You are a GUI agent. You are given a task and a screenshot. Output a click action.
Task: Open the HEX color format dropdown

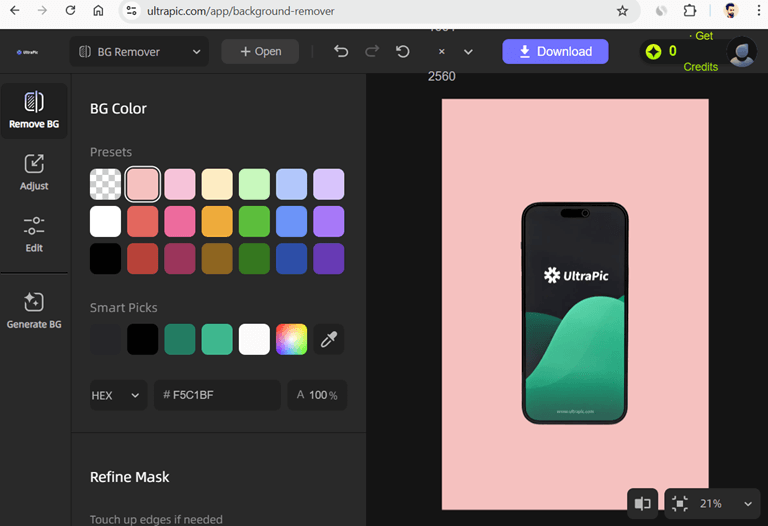coord(118,395)
